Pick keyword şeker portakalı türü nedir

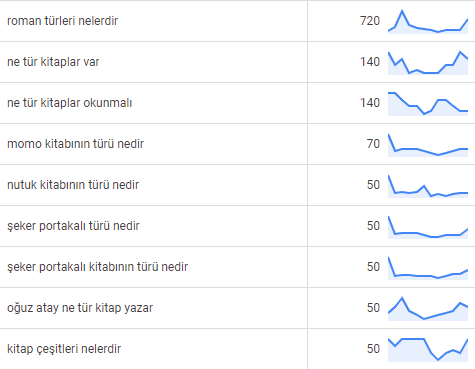(x=73, y=226)
